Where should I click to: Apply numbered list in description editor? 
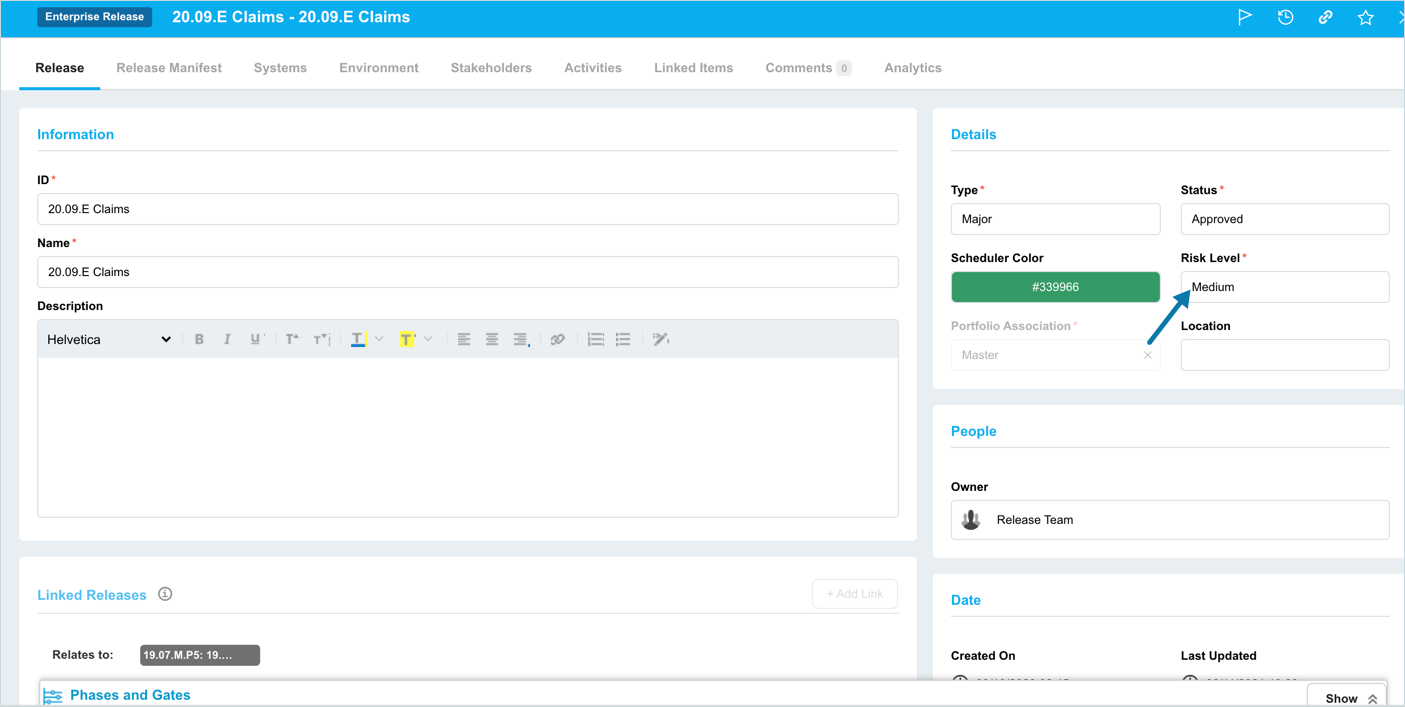click(595, 340)
